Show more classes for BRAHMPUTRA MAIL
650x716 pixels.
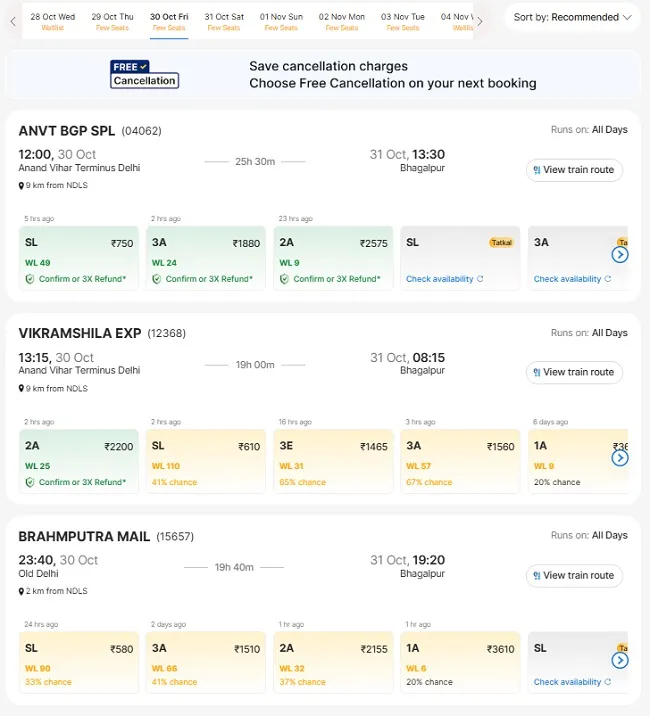pos(620,660)
